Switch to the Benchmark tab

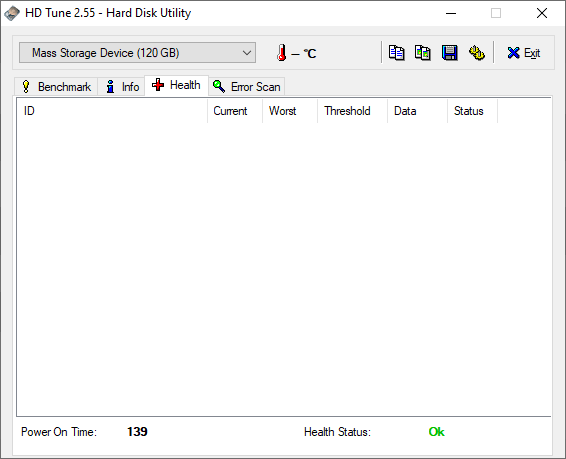(56, 87)
